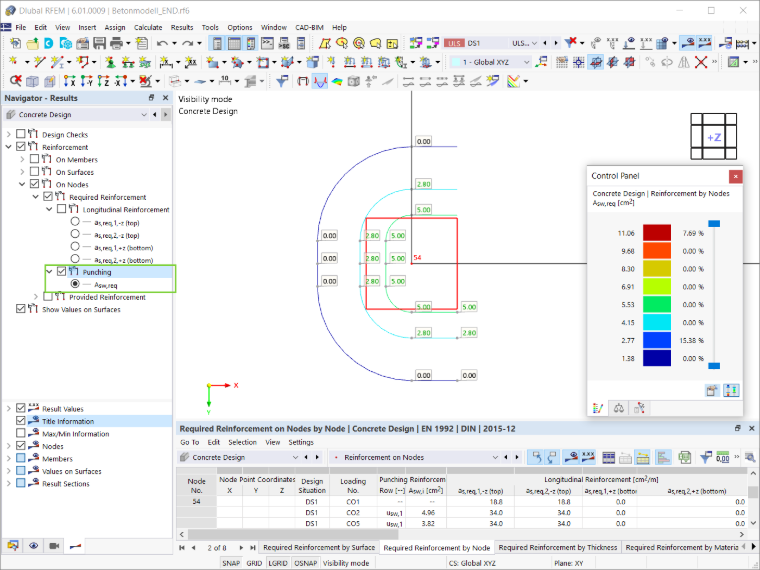The width and height of the screenshot is (760, 570).
Task: Expand the Provided Reinforcement tree node
Action: pyautogui.click(x=36, y=297)
